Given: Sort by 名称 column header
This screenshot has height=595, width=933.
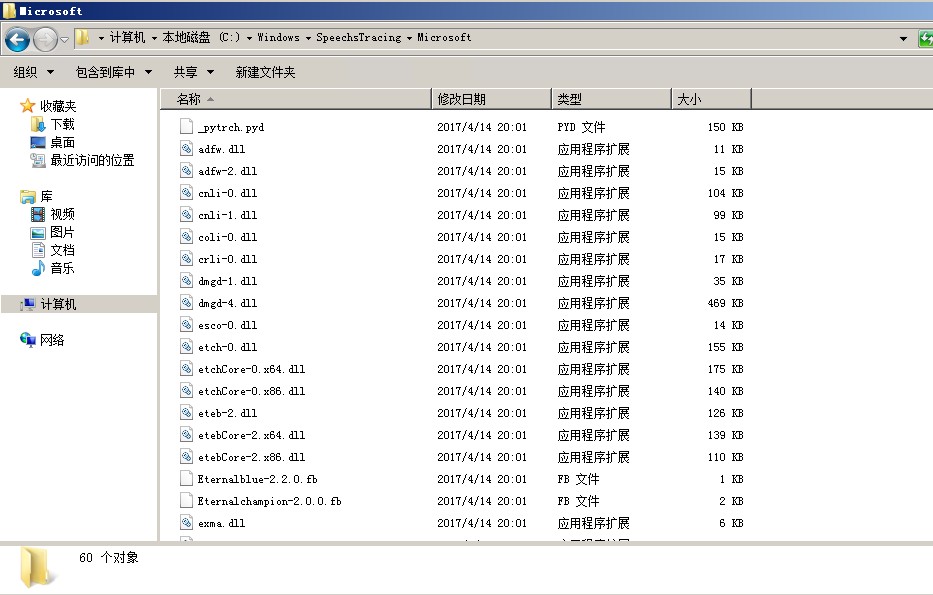Looking at the screenshot, I should [x=295, y=99].
